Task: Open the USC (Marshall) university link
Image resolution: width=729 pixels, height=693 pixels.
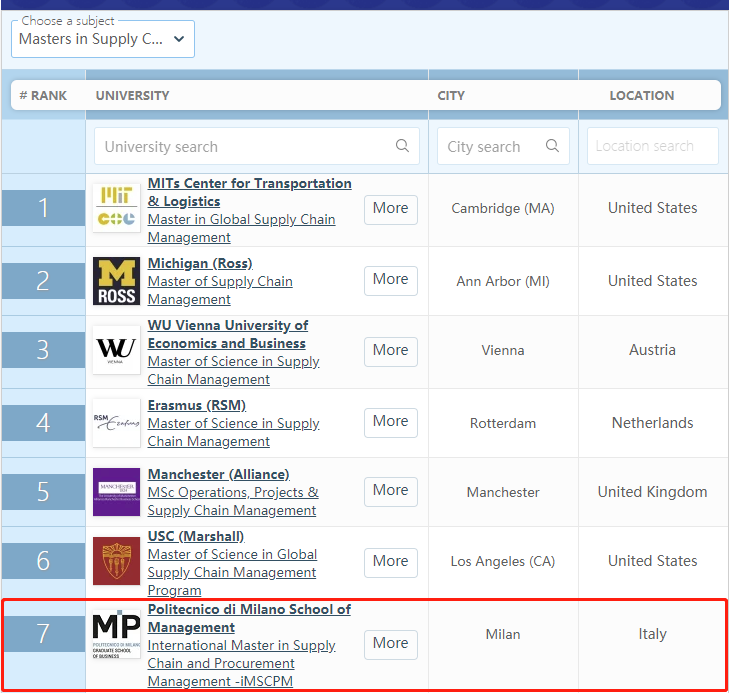Action: pos(196,536)
